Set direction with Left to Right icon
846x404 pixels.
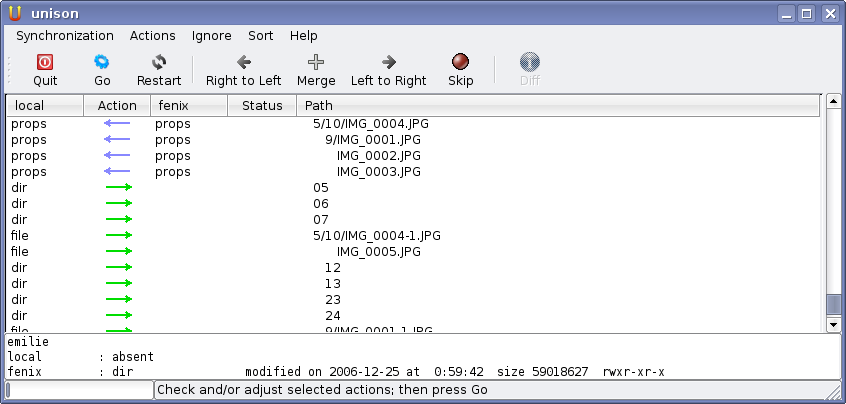(388, 62)
